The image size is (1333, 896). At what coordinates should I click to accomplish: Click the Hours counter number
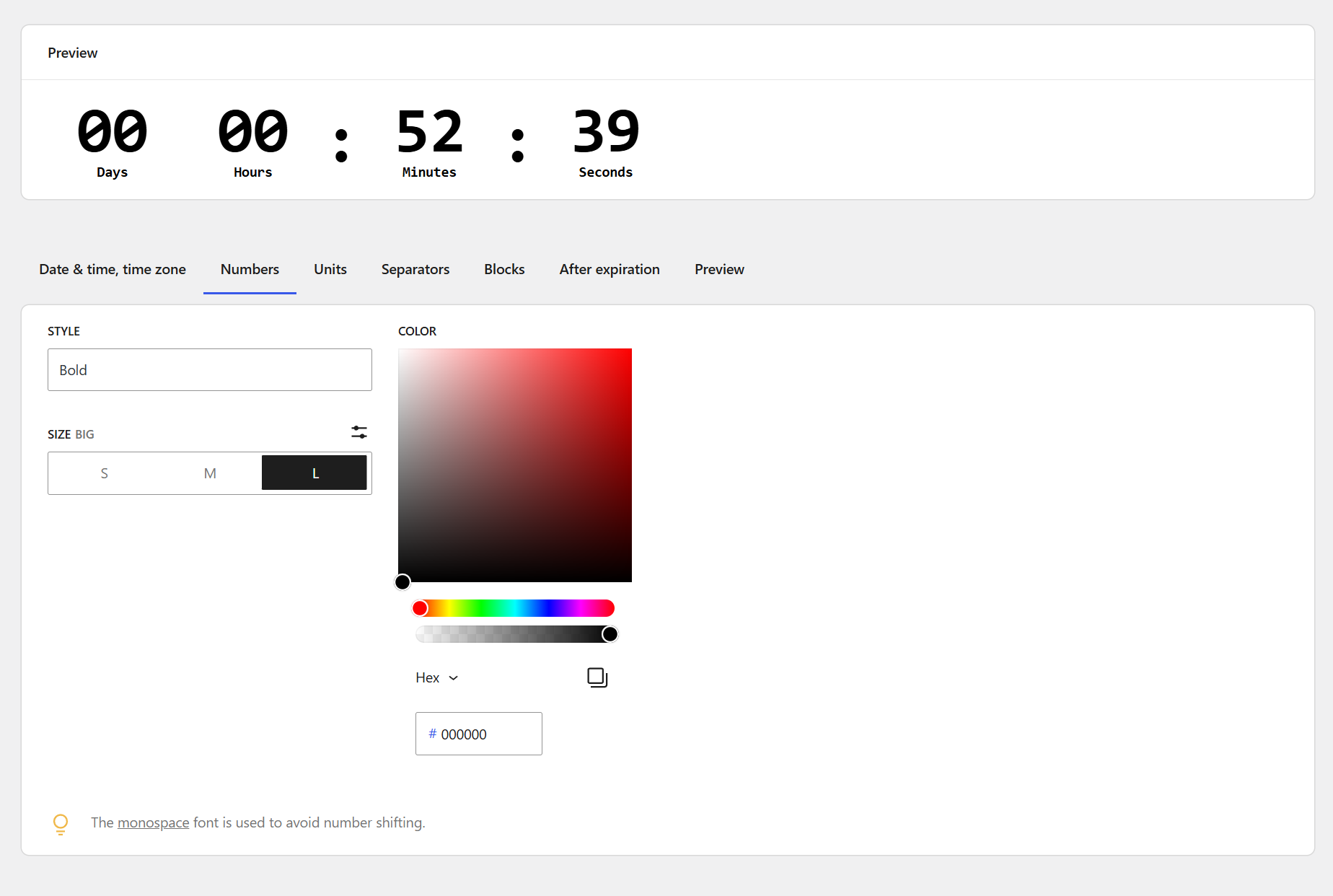pyautogui.click(x=253, y=131)
